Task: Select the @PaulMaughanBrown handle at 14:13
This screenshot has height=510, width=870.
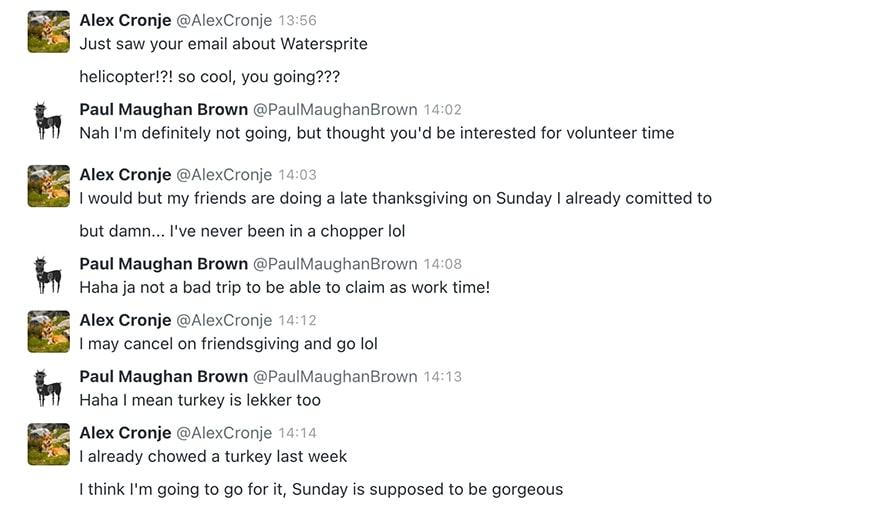Action: click(335, 377)
